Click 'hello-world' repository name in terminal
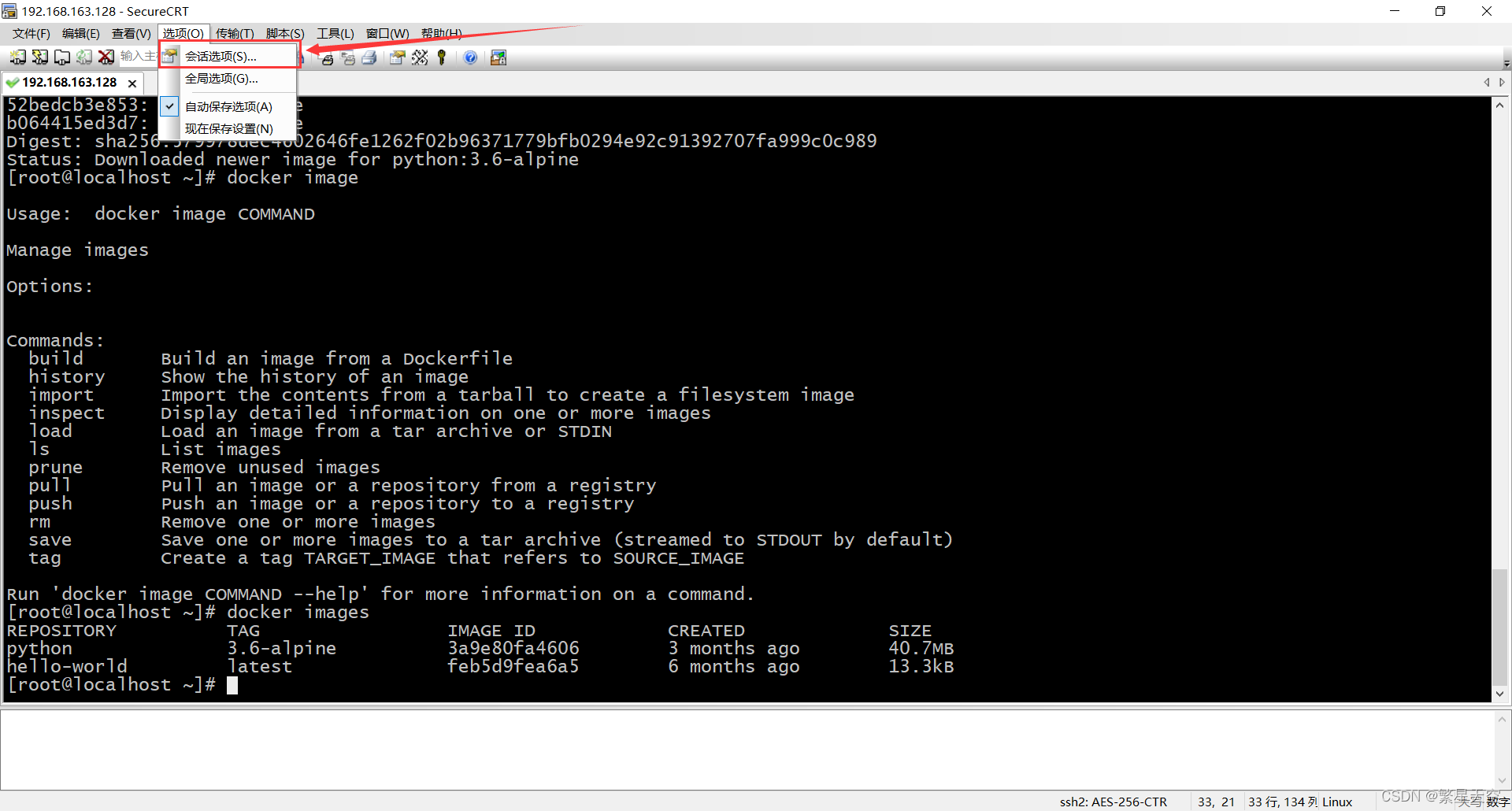Viewport: 1512px width, 811px height. tap(67, 667)
